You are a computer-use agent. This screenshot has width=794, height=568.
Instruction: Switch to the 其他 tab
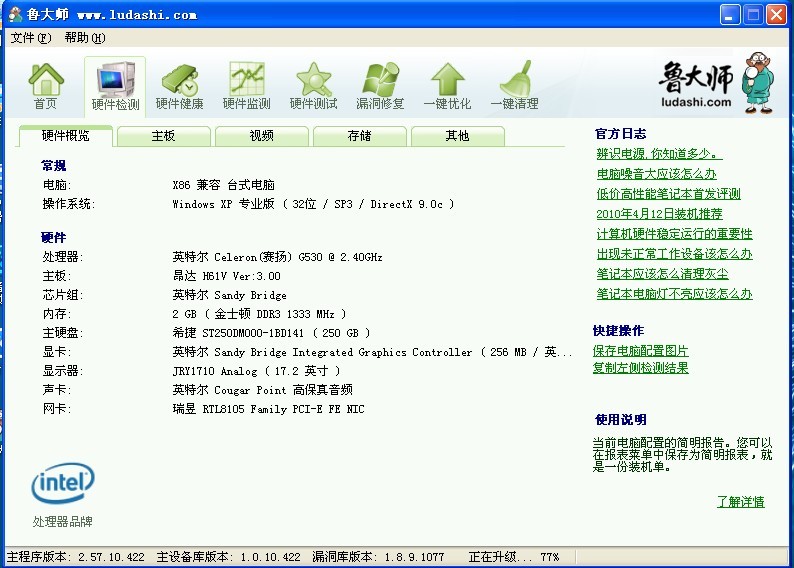tap(457, 136)
